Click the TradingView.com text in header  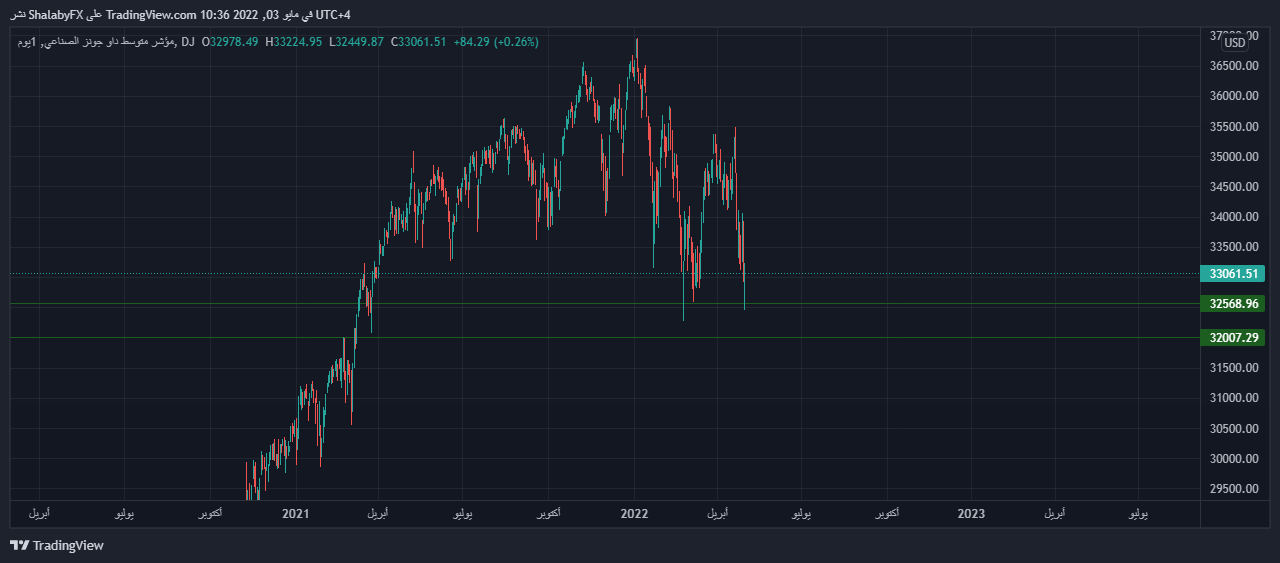[151, 15]
